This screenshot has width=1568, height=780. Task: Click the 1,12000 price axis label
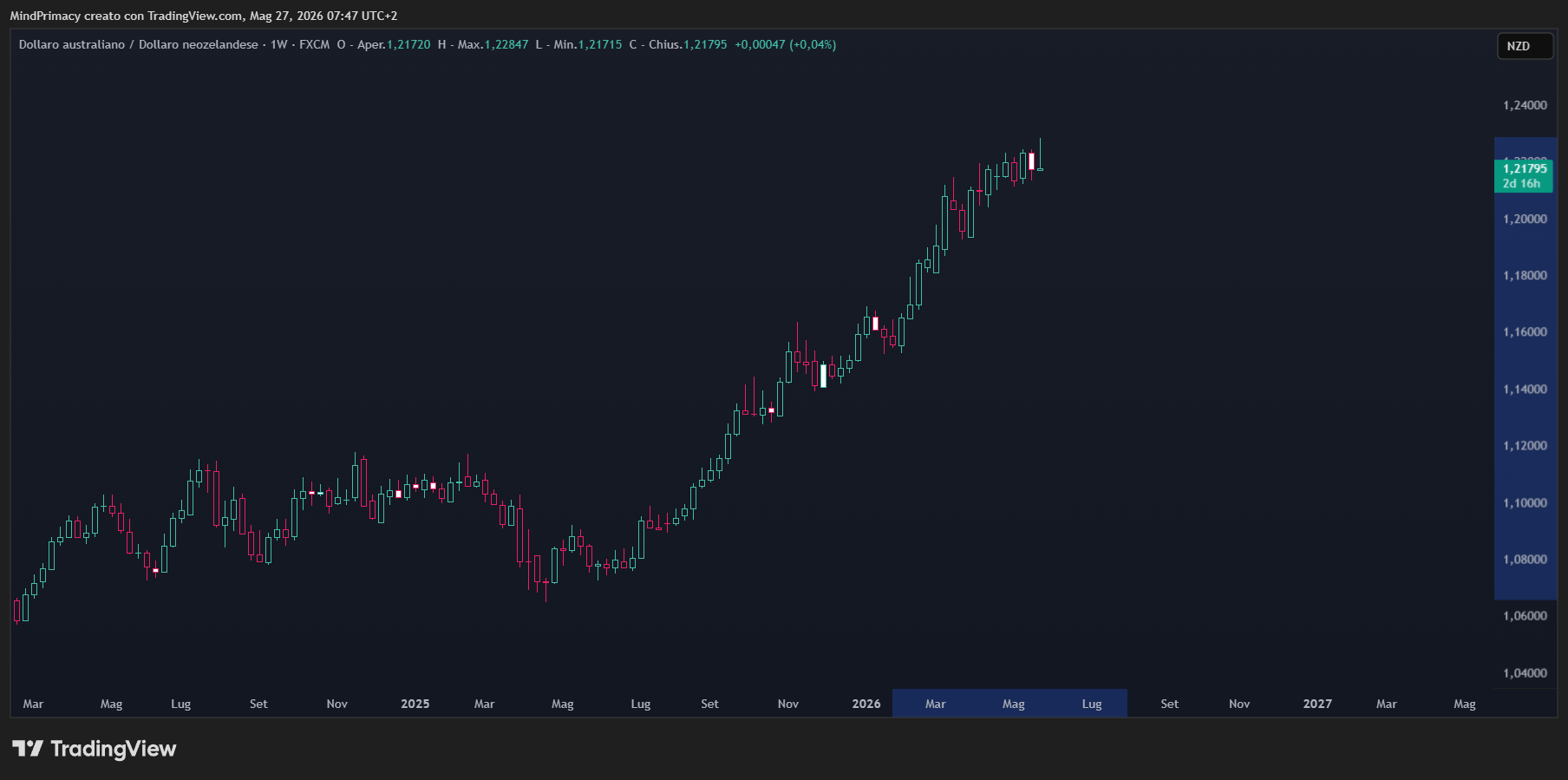(x=1525, y=445)
